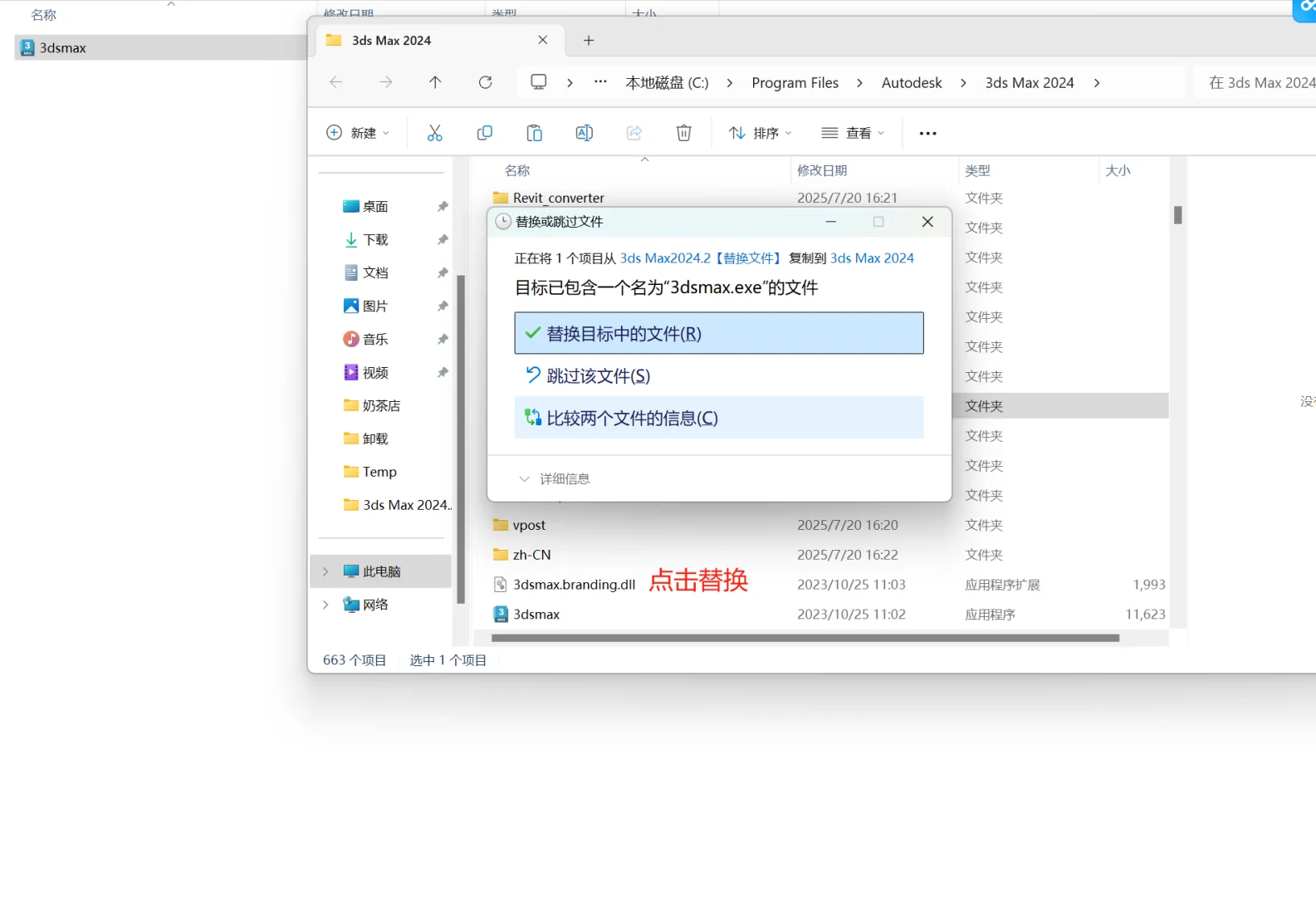Sort by the Size column header
Screen dimensions: 1316x897
point(1118,170)
